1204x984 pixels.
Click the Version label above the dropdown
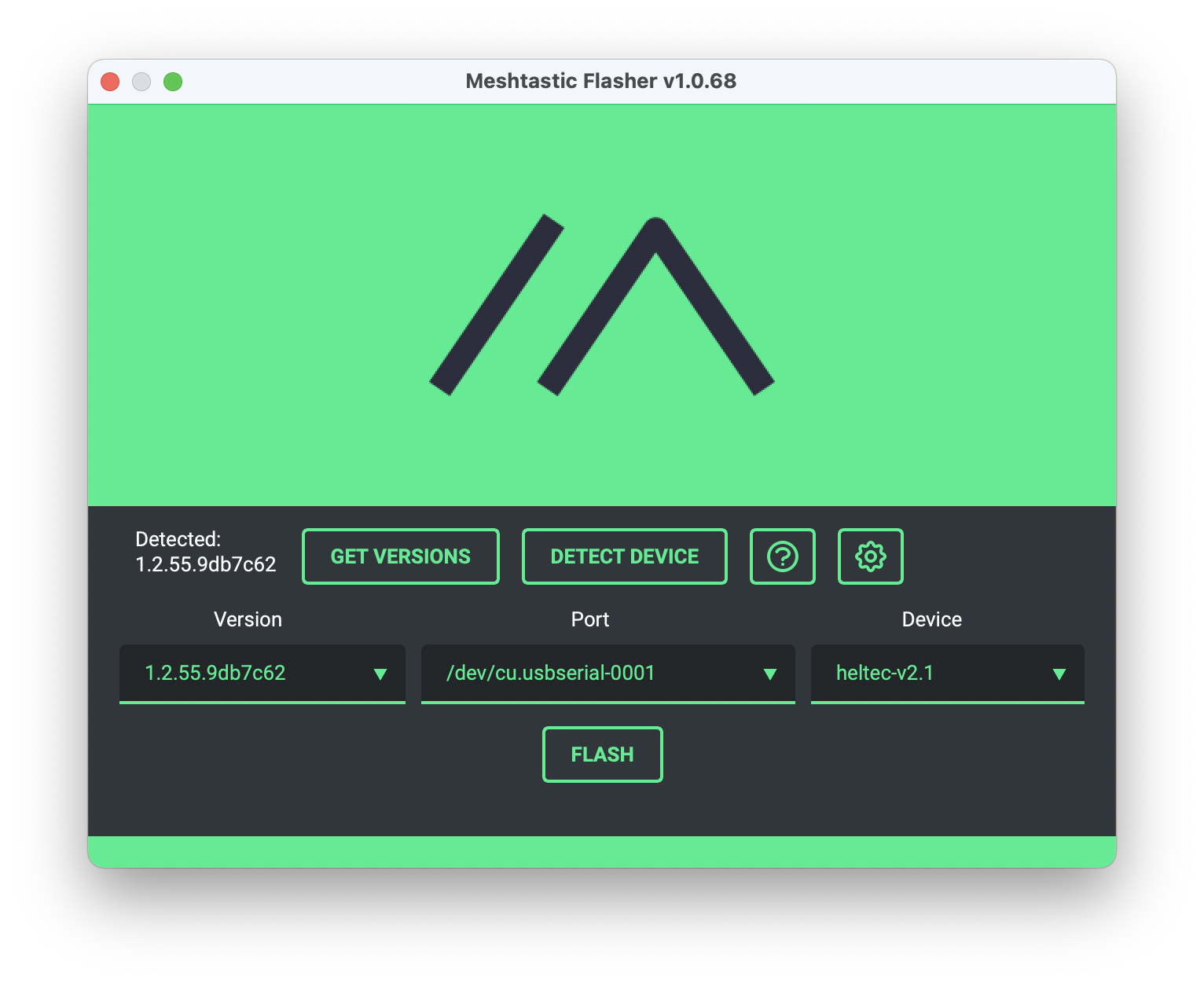pyautogui.click(x=248, y=619)
